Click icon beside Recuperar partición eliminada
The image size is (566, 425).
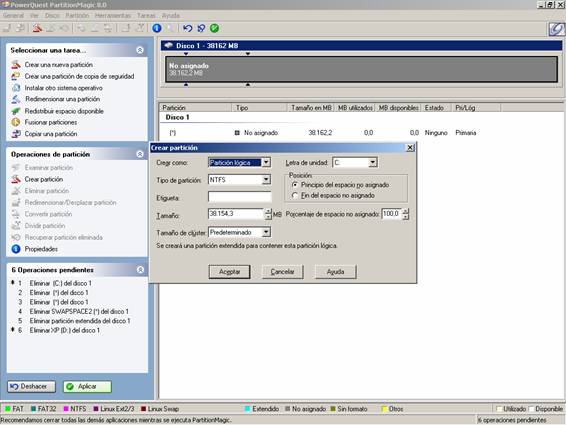[16, 237]
